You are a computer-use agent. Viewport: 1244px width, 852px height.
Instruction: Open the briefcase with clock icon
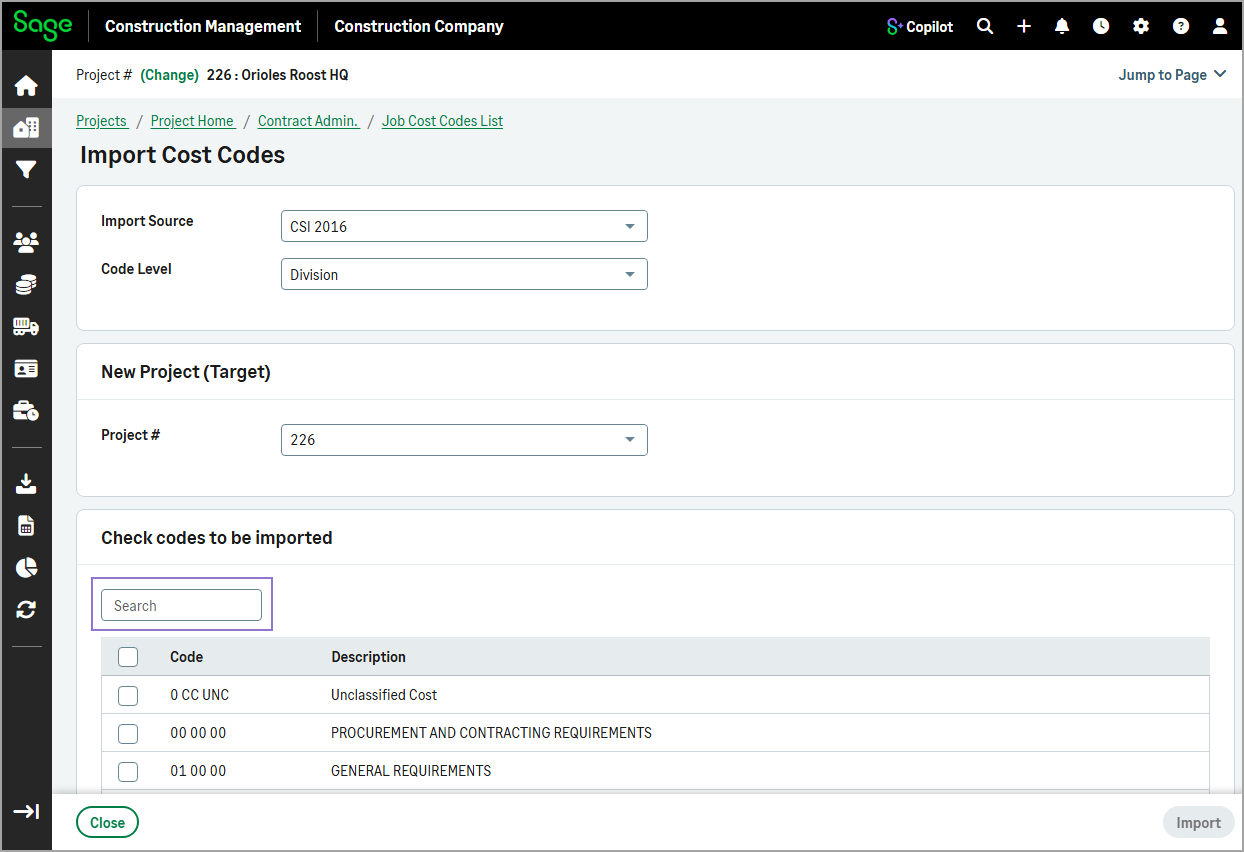(x=26, y=411)
